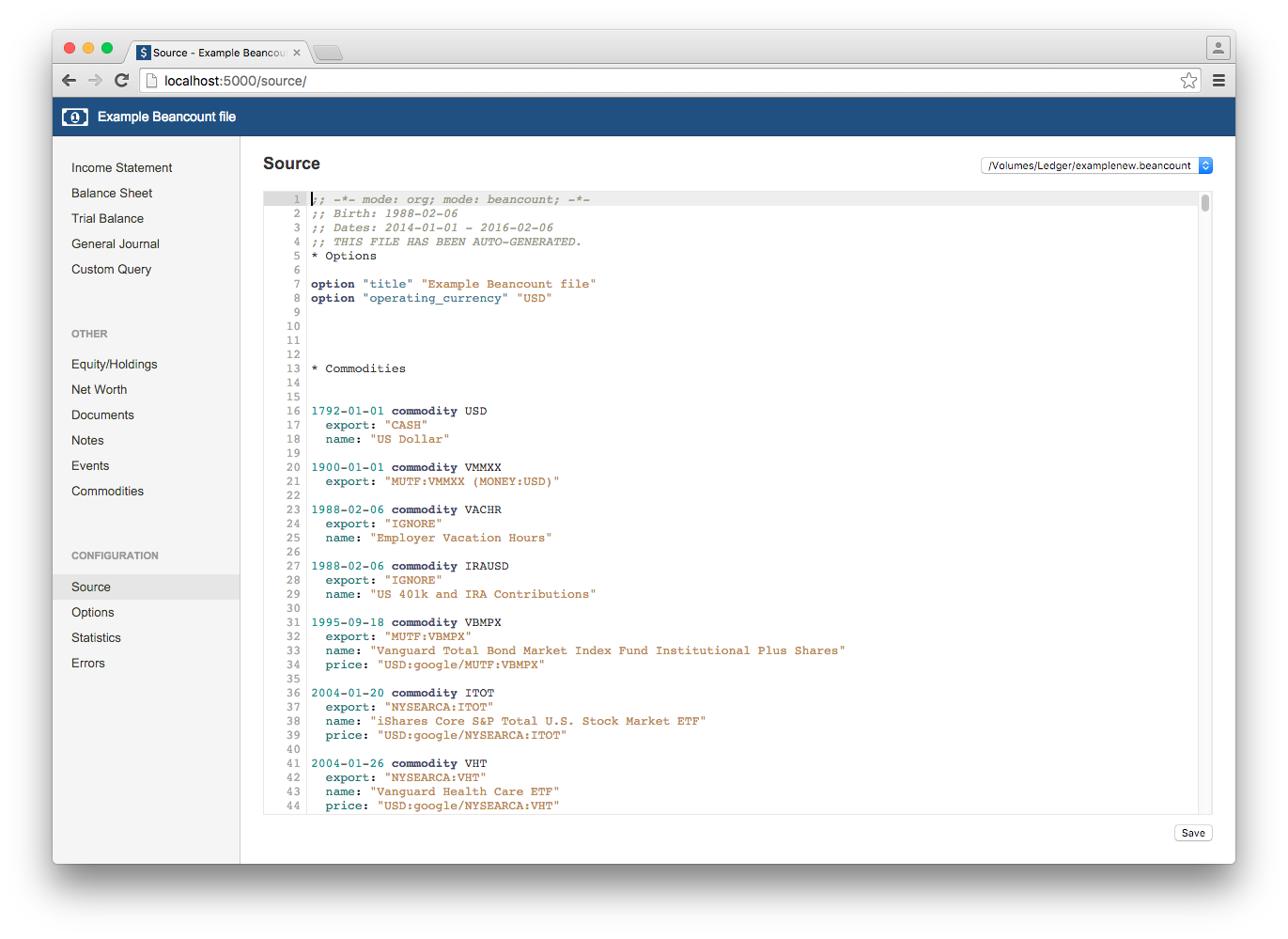This screenshot has width=1288, height=939.
Task: Click the browser forward arrow
Action: [95, 81]
